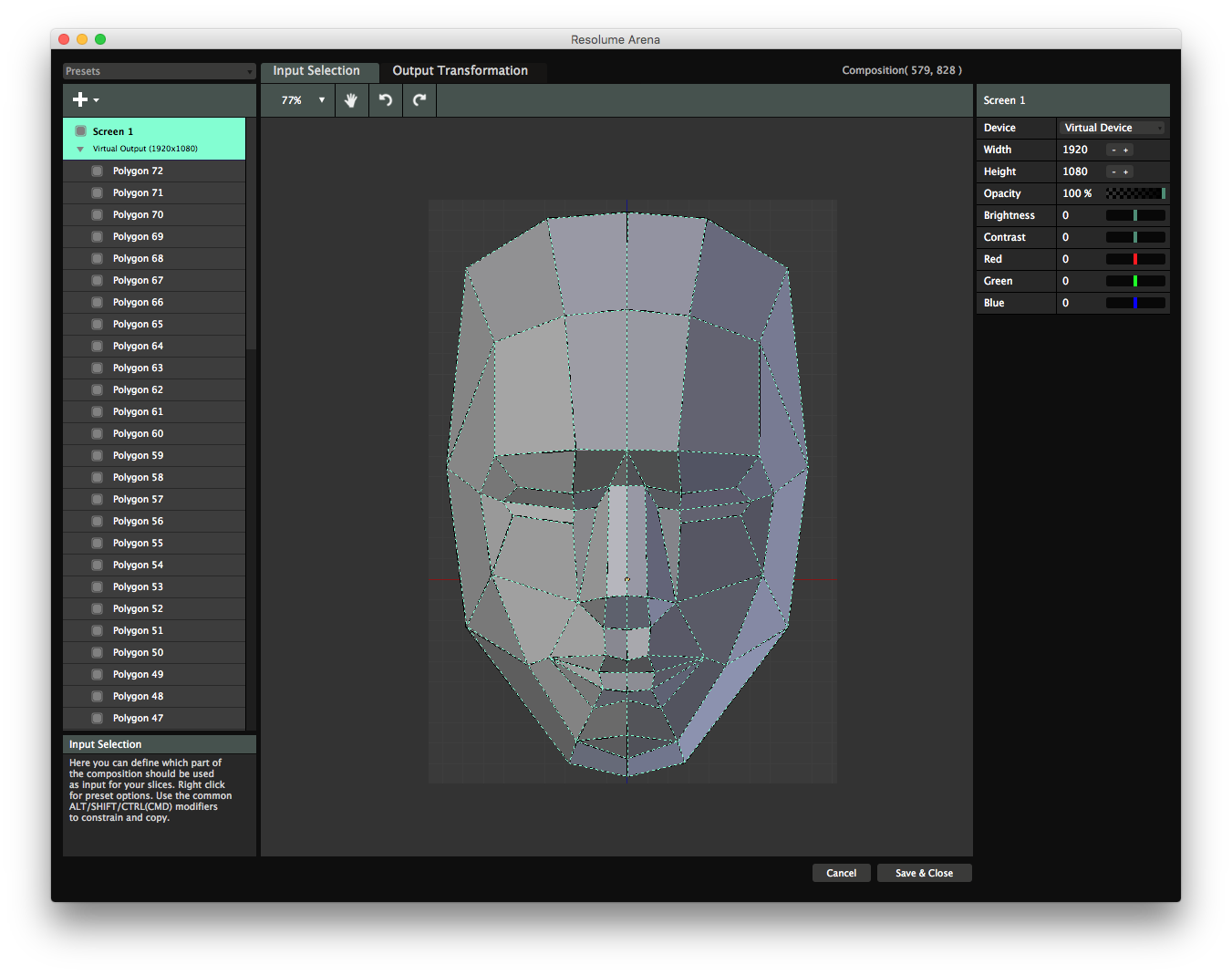Decrease Height with the minus stepper
This screenshot has height=975, width=1232.
pyautogui.click(x=1113, y=172)
